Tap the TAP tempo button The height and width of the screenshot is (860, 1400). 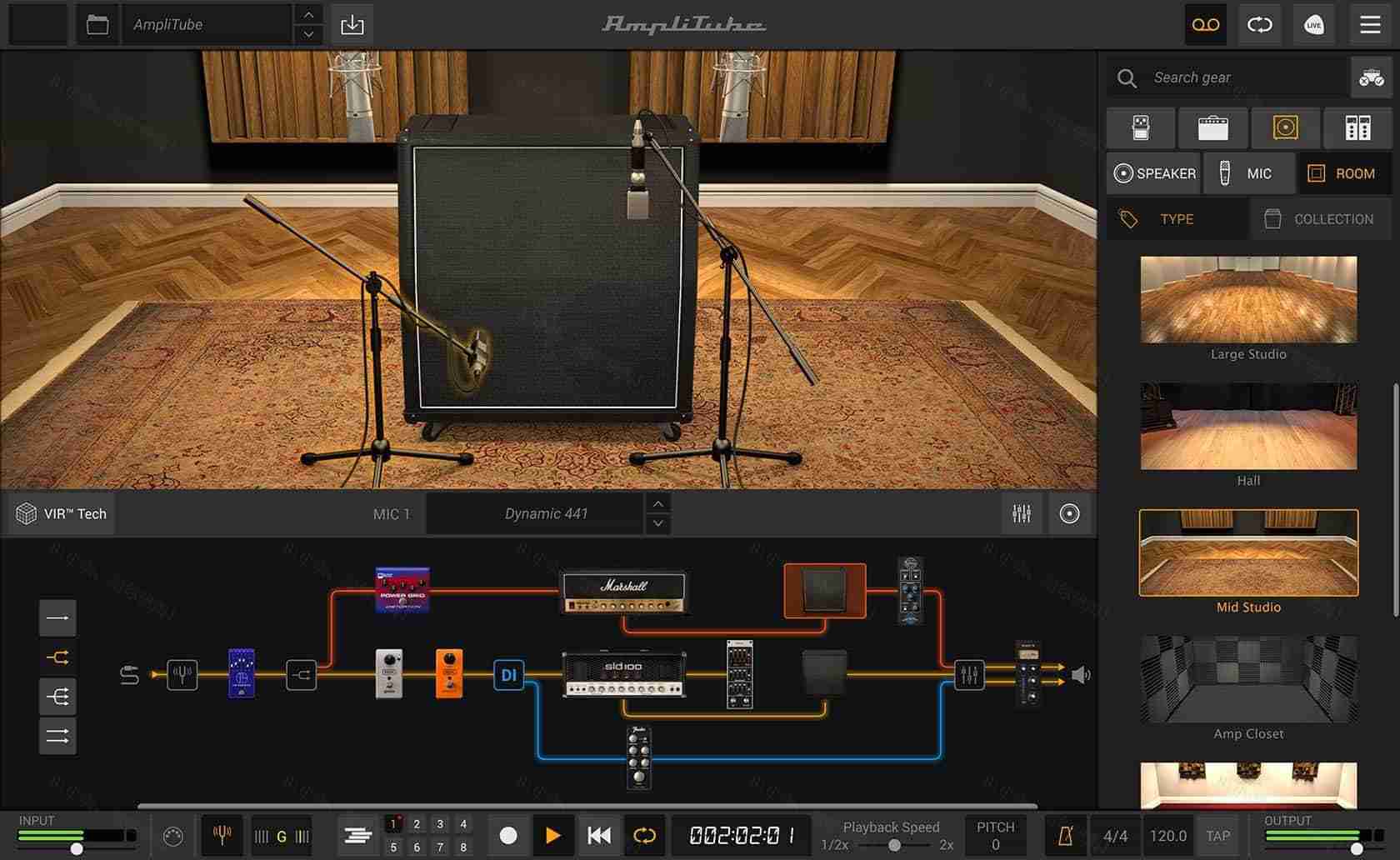click(x=1217, y=835)
